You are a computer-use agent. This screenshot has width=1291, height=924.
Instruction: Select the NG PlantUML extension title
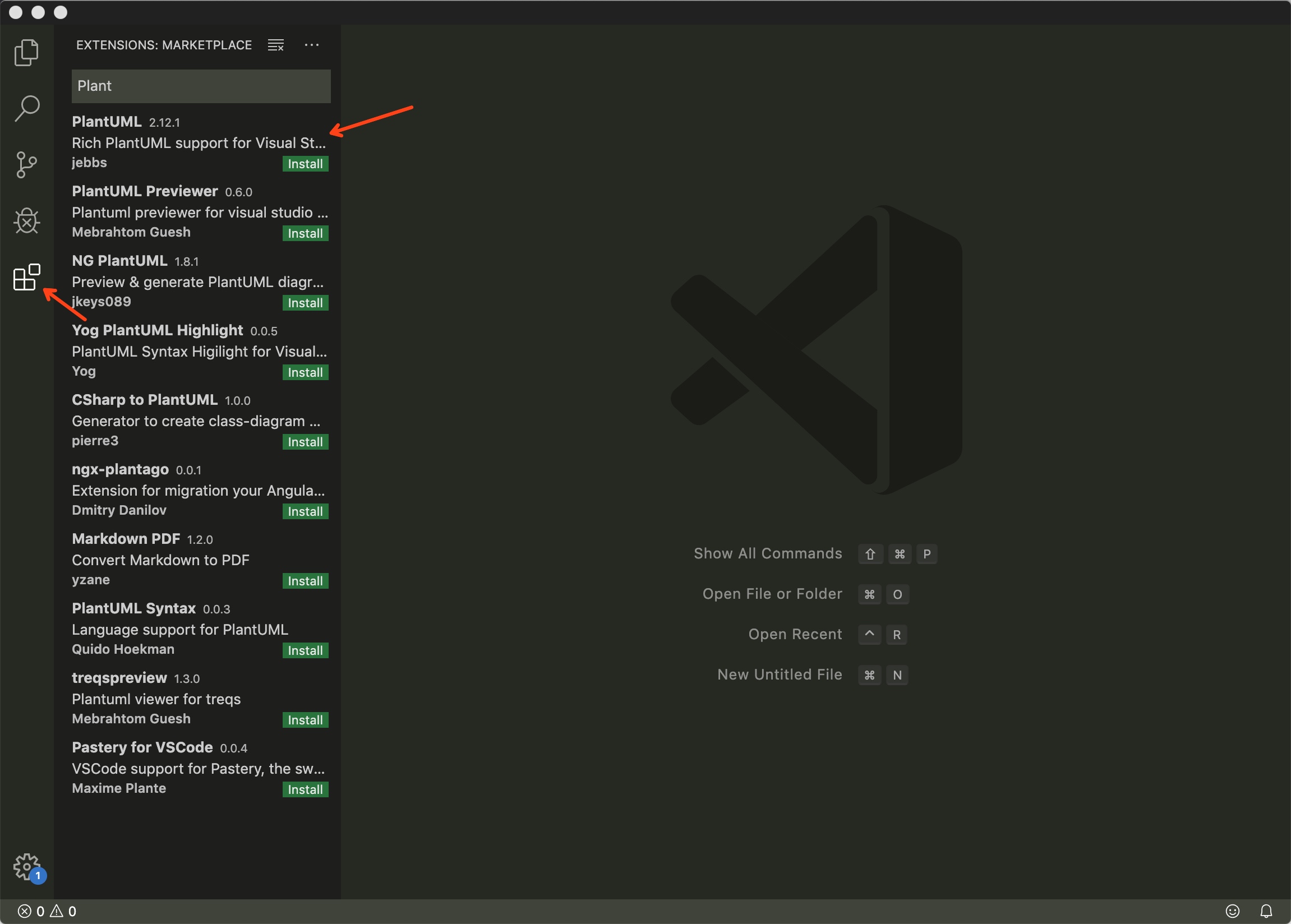coord(119,261)
